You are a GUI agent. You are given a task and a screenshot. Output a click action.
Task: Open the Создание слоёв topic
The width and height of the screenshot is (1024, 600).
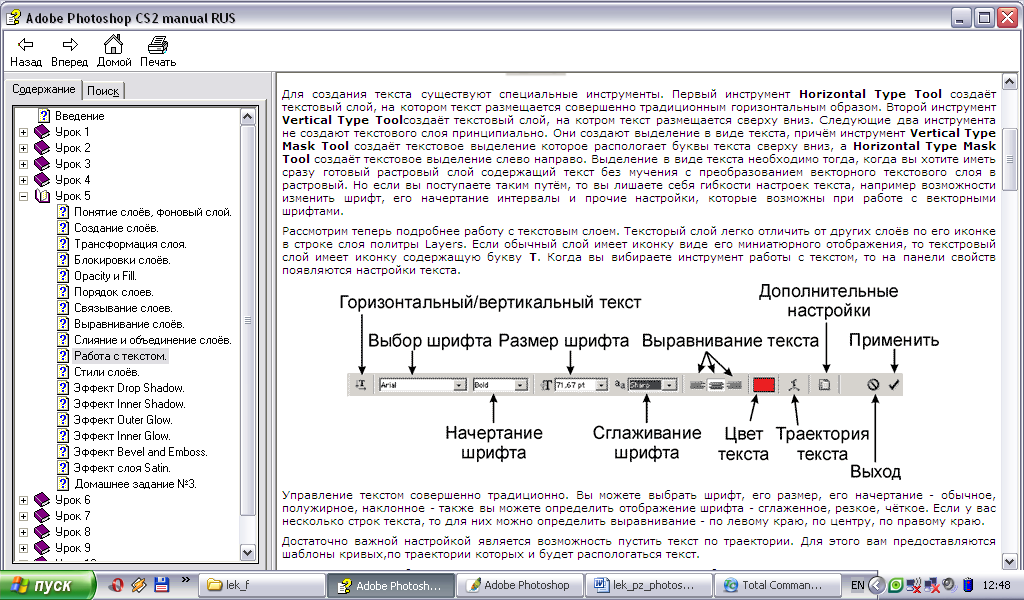[116, 228]
